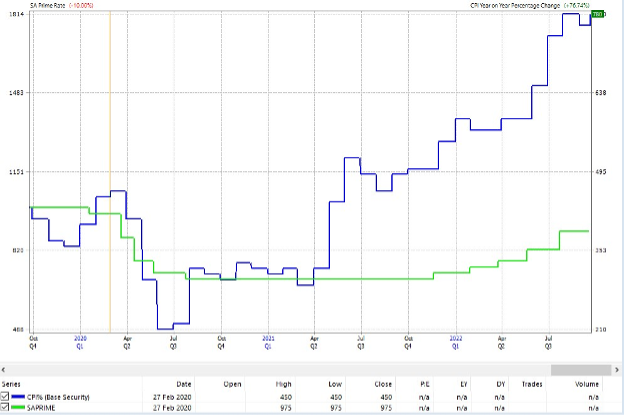Click the Volume column header
This screenshot has height=416, width=624.
pyautogui.click(x=587, y=383)
